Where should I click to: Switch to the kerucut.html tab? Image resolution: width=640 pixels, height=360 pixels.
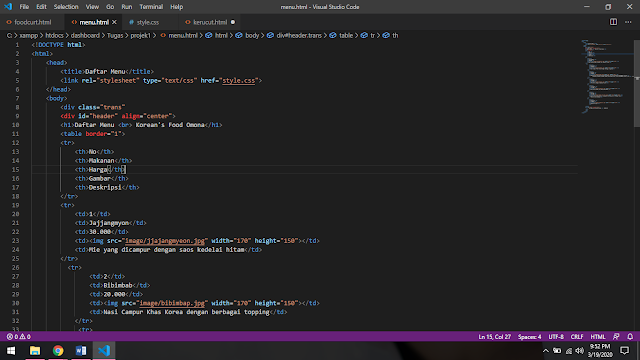(x=210, y=22)
